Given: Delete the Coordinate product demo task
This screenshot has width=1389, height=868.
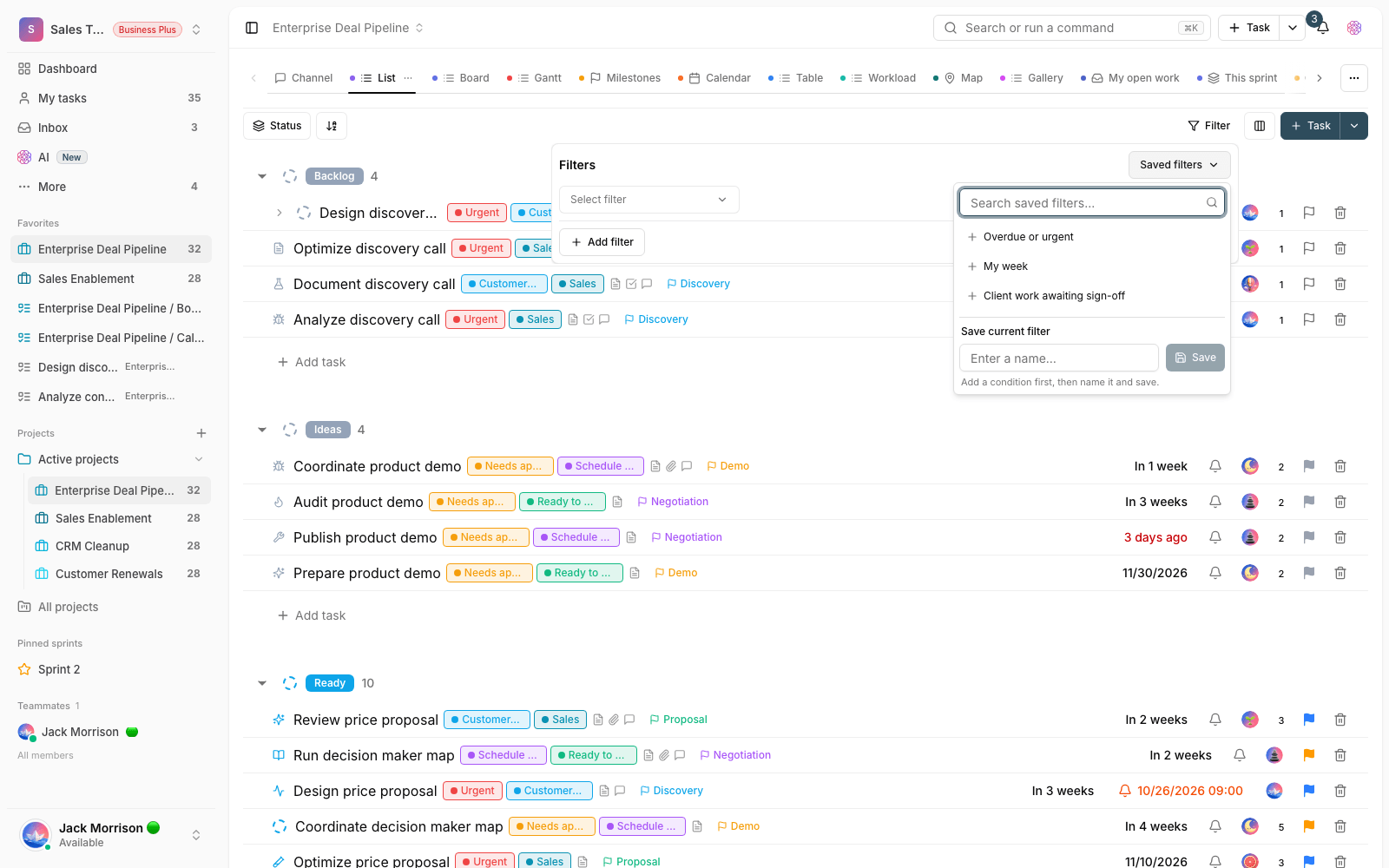Looking at the screenshot, I should click(1340, 466).
